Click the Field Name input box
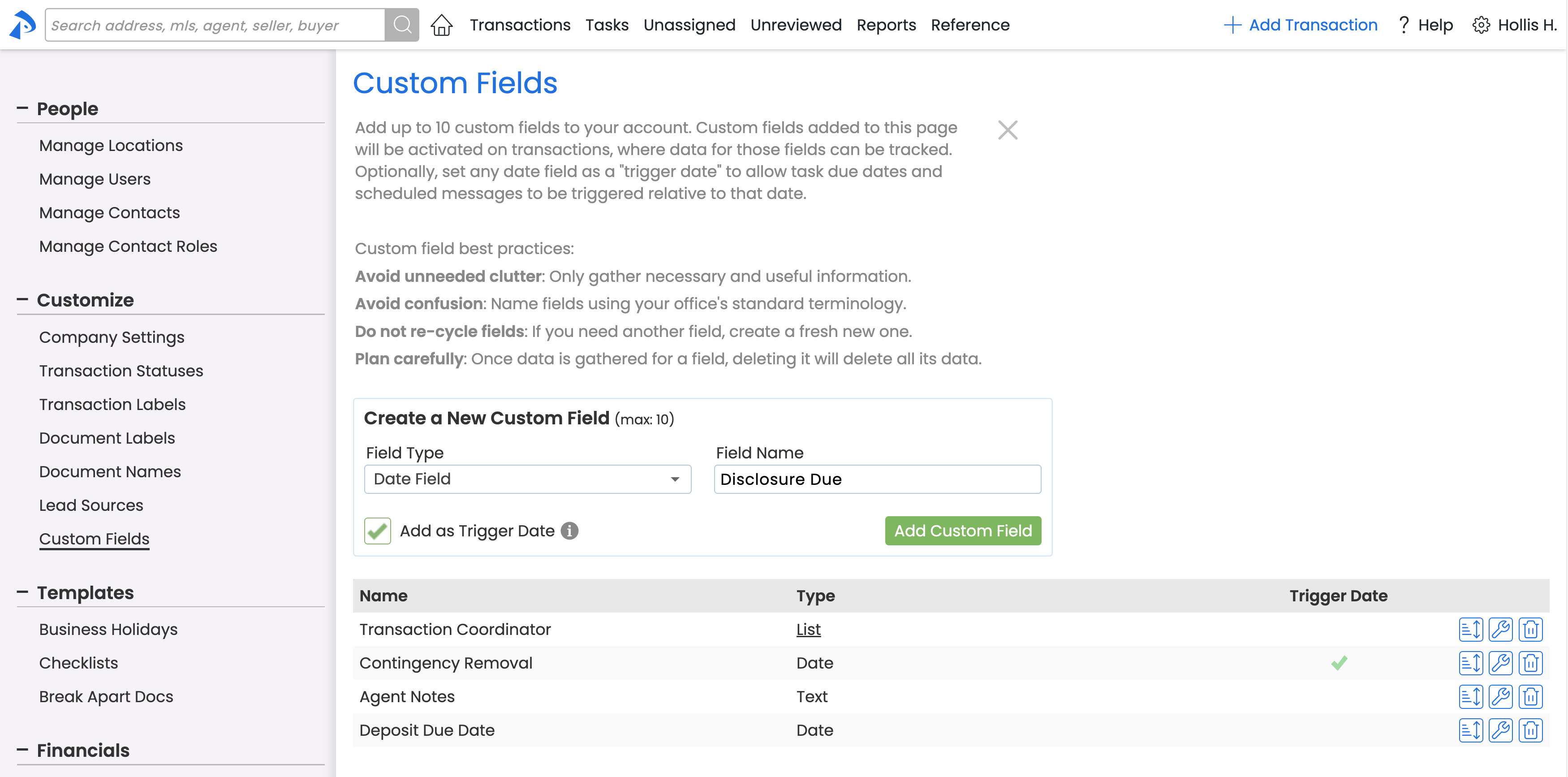 877,479
